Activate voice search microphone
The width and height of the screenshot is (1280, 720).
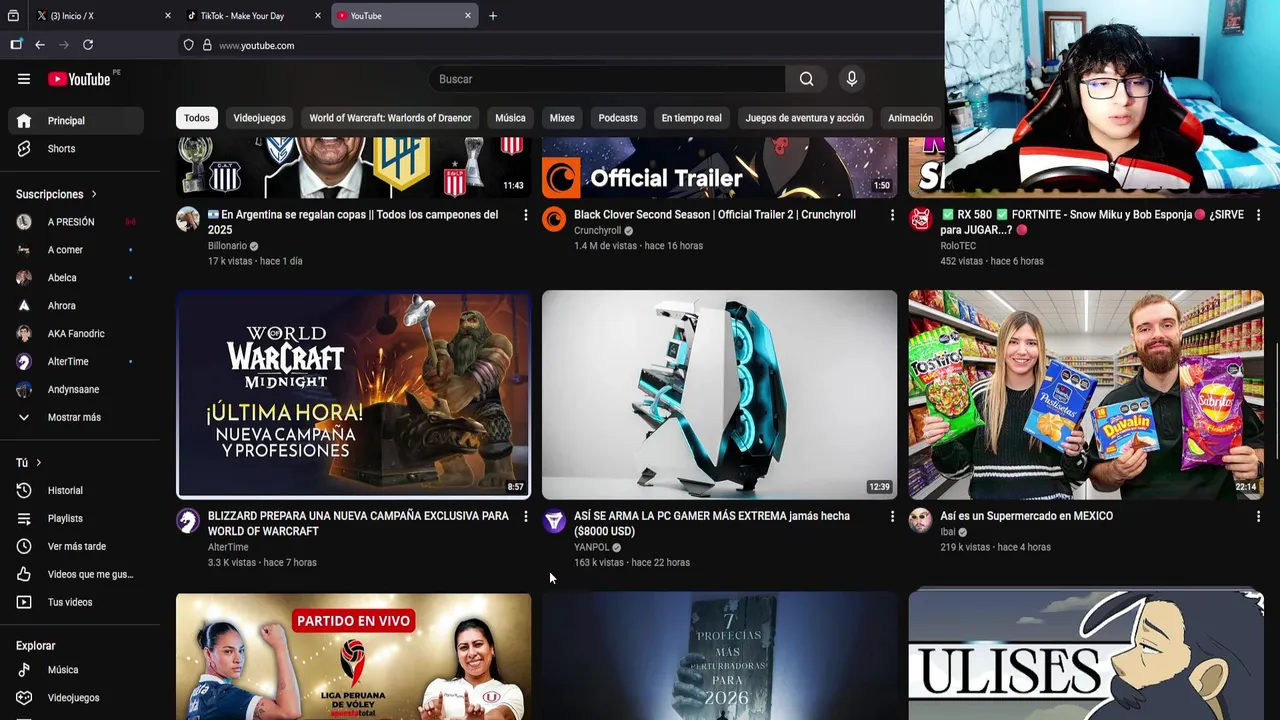click(852, 79)
